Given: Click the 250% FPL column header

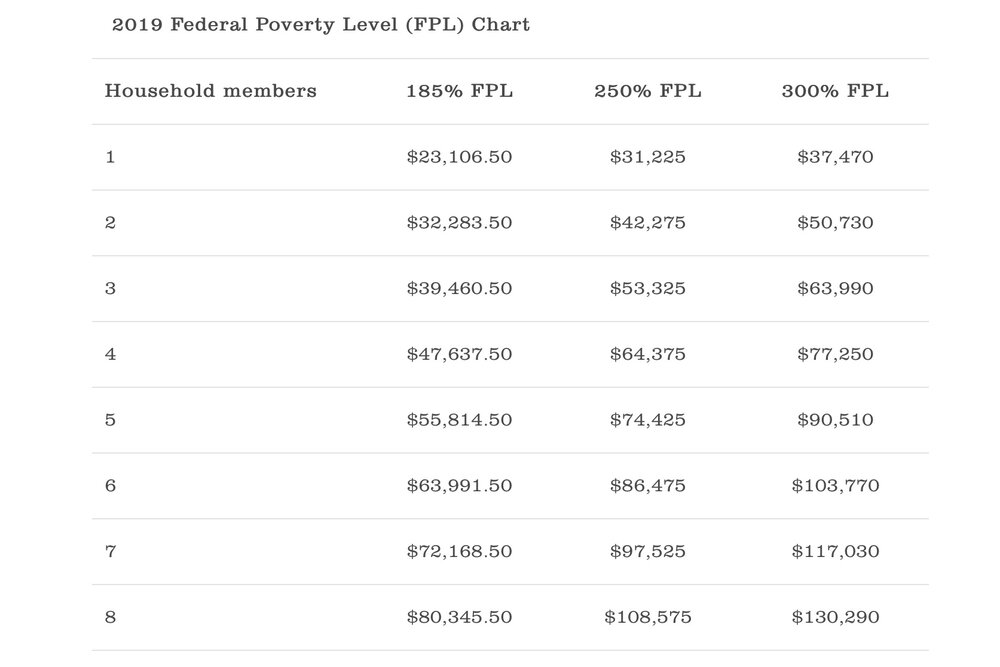Looking at the screenshot, I should pyautogui.click(x=647, y=91).
